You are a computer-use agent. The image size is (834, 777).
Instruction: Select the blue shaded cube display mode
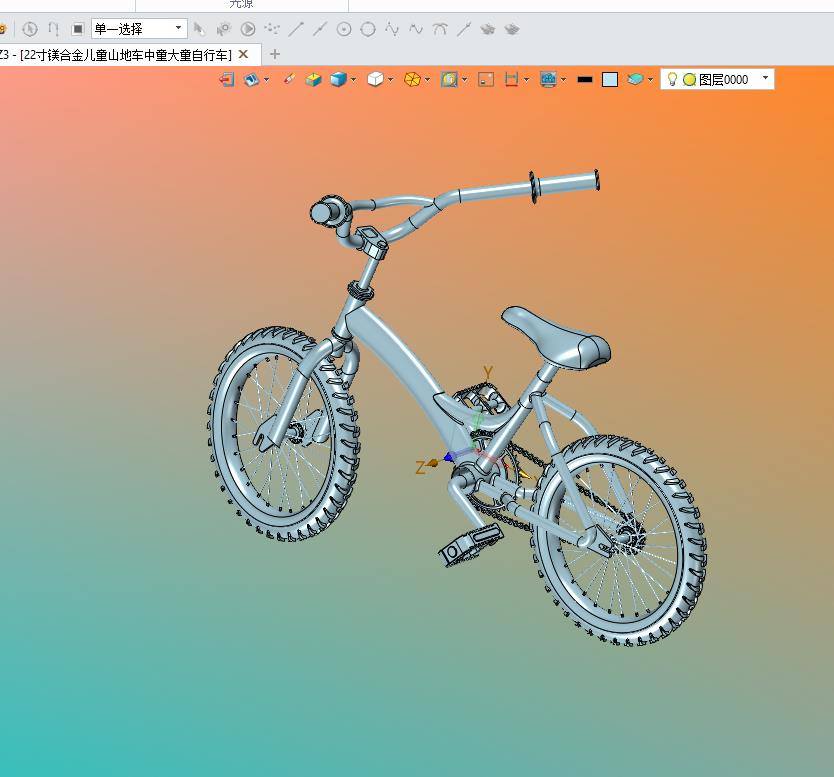pyautogui.click(x=338, y=80)
